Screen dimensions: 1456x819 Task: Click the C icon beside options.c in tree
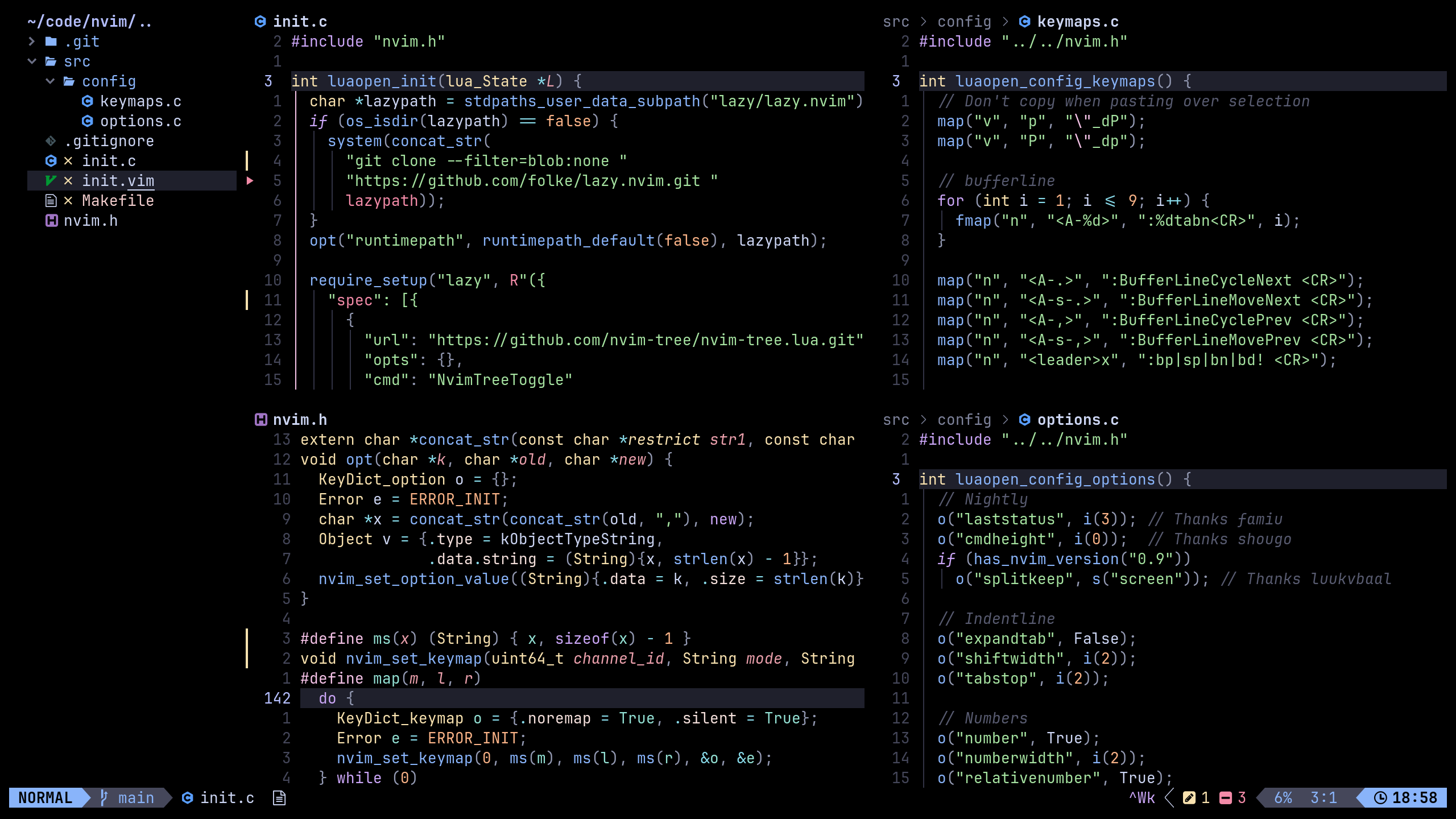87,121
